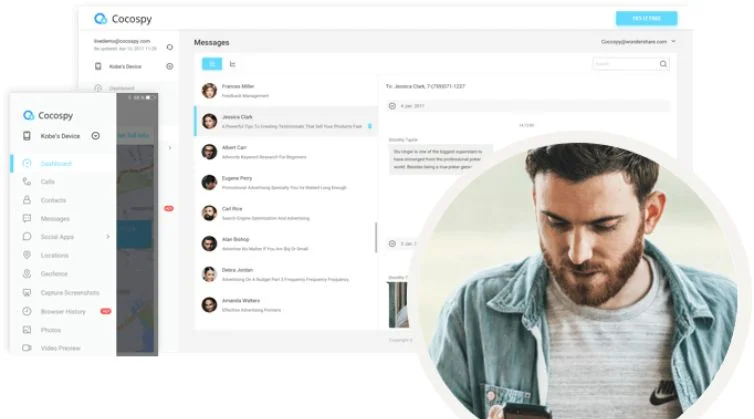Select the Amanda Walters conversation name
This screenshot has width=754, height=419.
click(x=241, y=301)
